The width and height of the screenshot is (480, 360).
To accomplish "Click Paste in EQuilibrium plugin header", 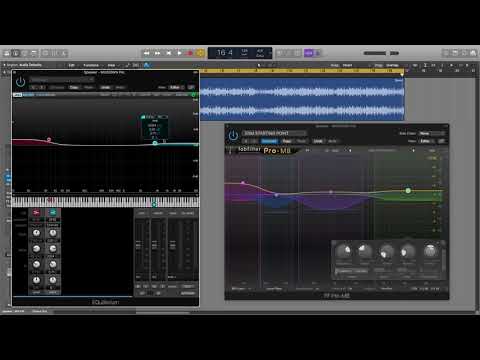I will (89, 87).
